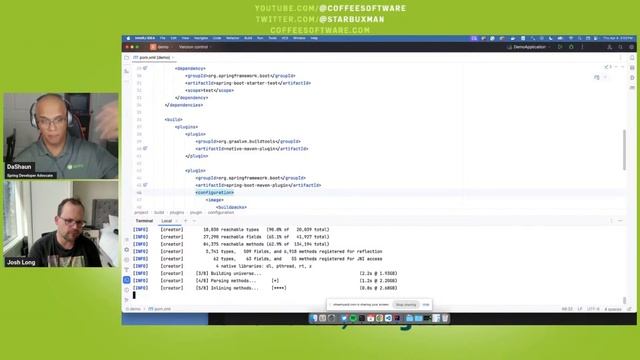Open the File menu

click(162, 38)
